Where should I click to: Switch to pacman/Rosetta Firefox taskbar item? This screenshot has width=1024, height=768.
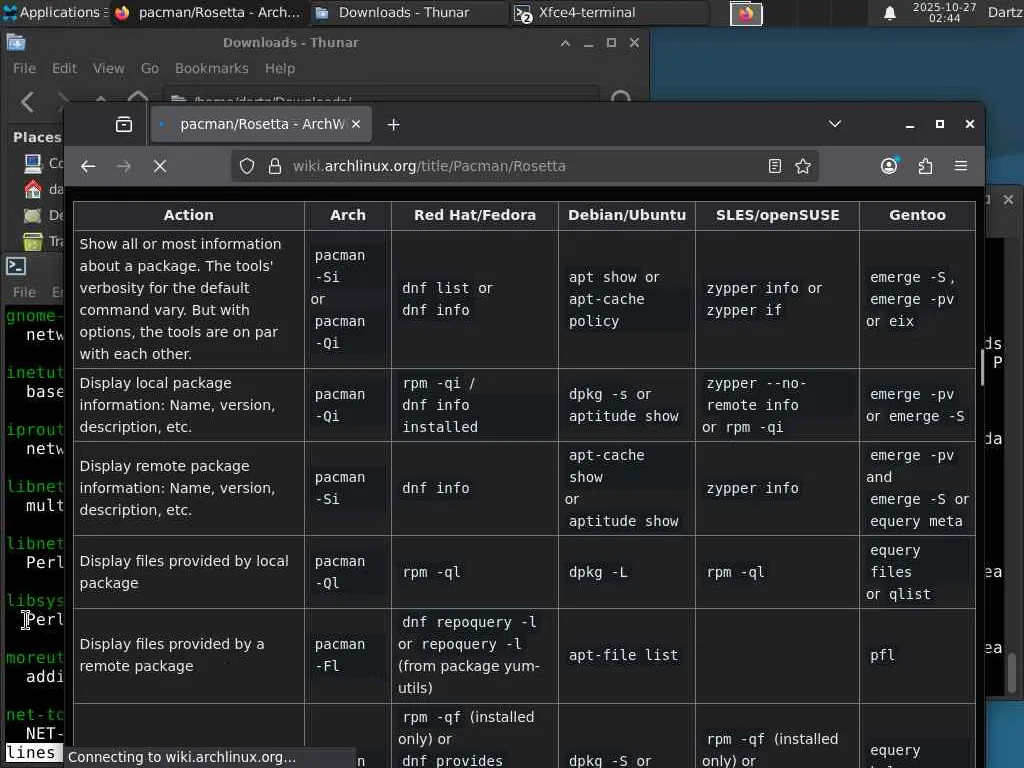click(x=208, y=12)
